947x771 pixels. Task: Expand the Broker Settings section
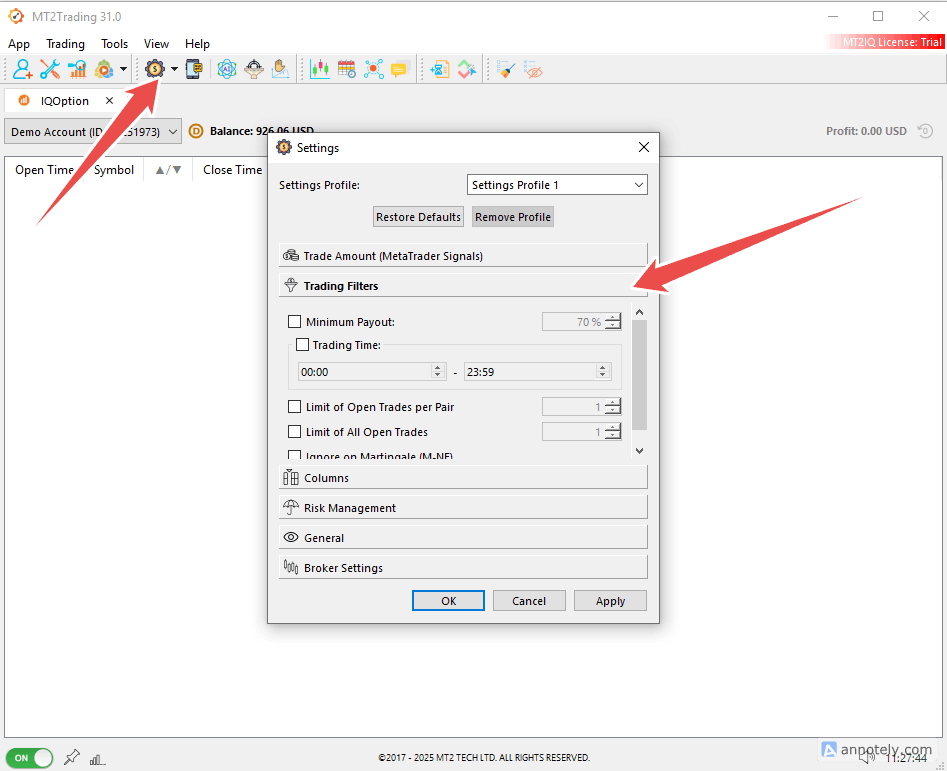463,568
